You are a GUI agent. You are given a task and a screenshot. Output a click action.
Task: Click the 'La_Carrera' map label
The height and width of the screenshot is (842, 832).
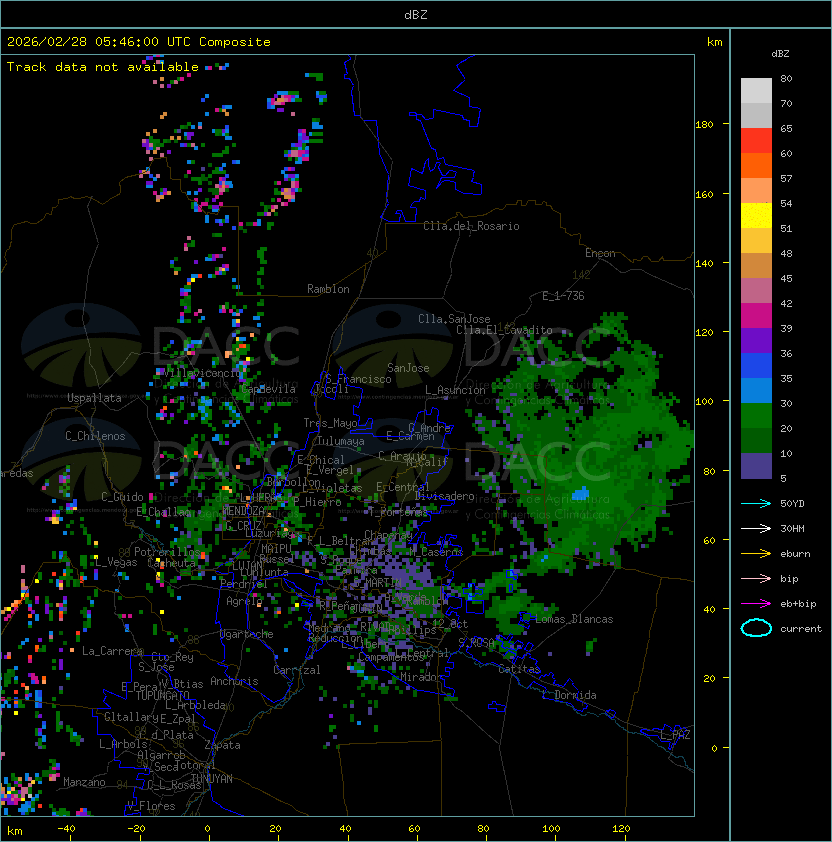112,651
